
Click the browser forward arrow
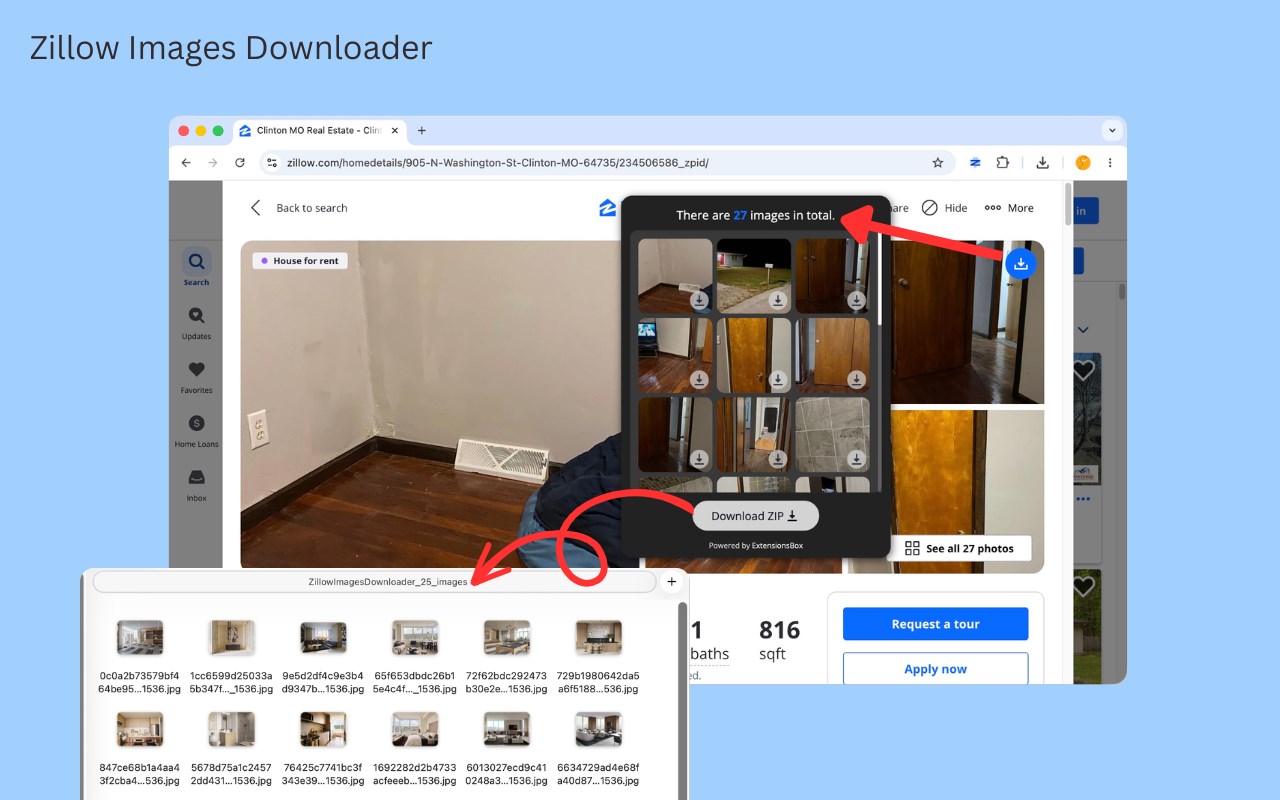point(212,163)
